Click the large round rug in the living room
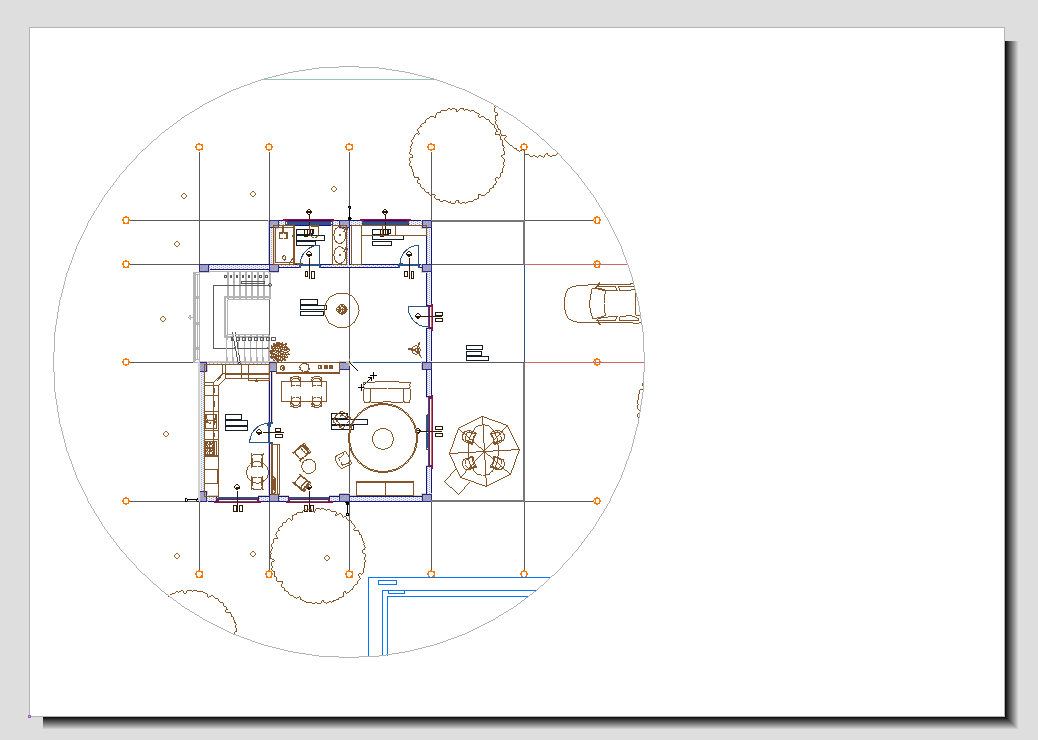The height and width of the screenshot is (740, 1038). point(383,438)
